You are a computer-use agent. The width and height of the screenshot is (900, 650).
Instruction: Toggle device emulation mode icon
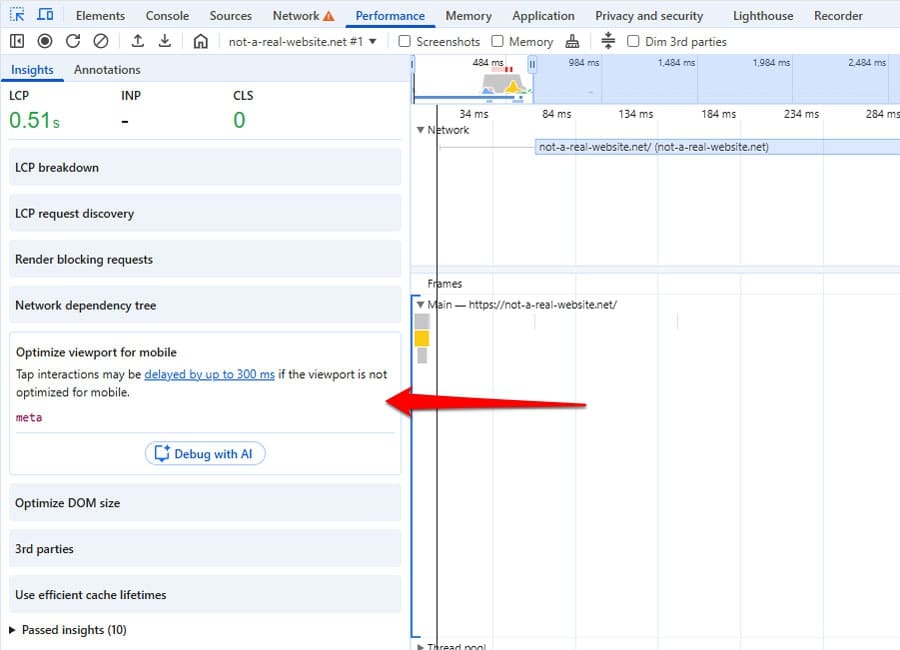[43, 14]
